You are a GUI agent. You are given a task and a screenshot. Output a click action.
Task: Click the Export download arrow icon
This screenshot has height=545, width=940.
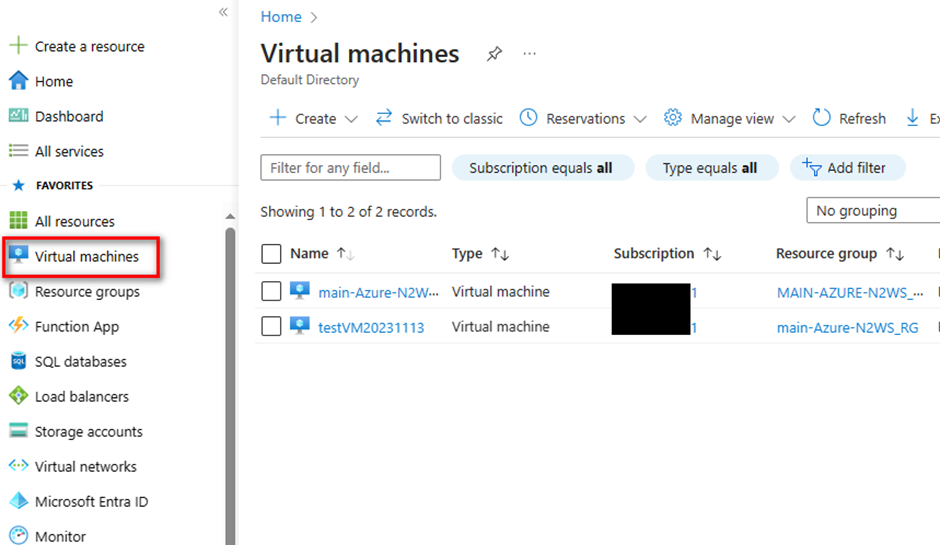[912, 118]
